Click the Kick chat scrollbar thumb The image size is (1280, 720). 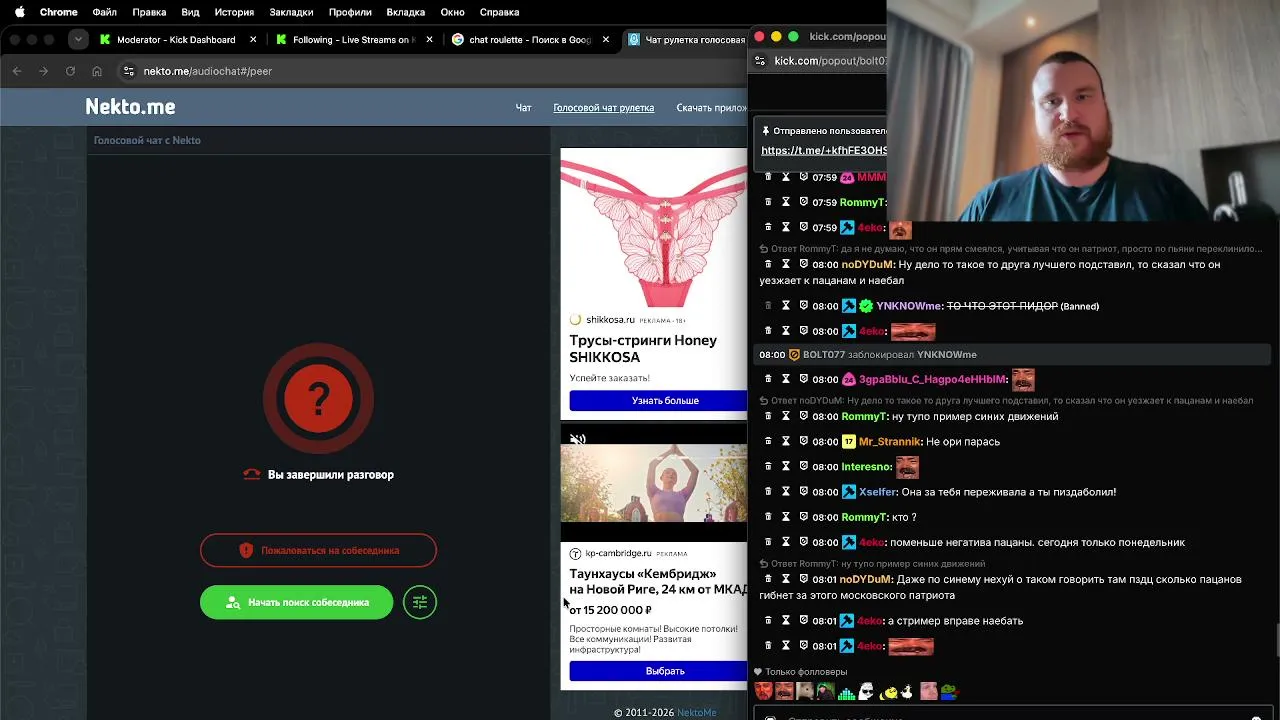coord(1276,639)
